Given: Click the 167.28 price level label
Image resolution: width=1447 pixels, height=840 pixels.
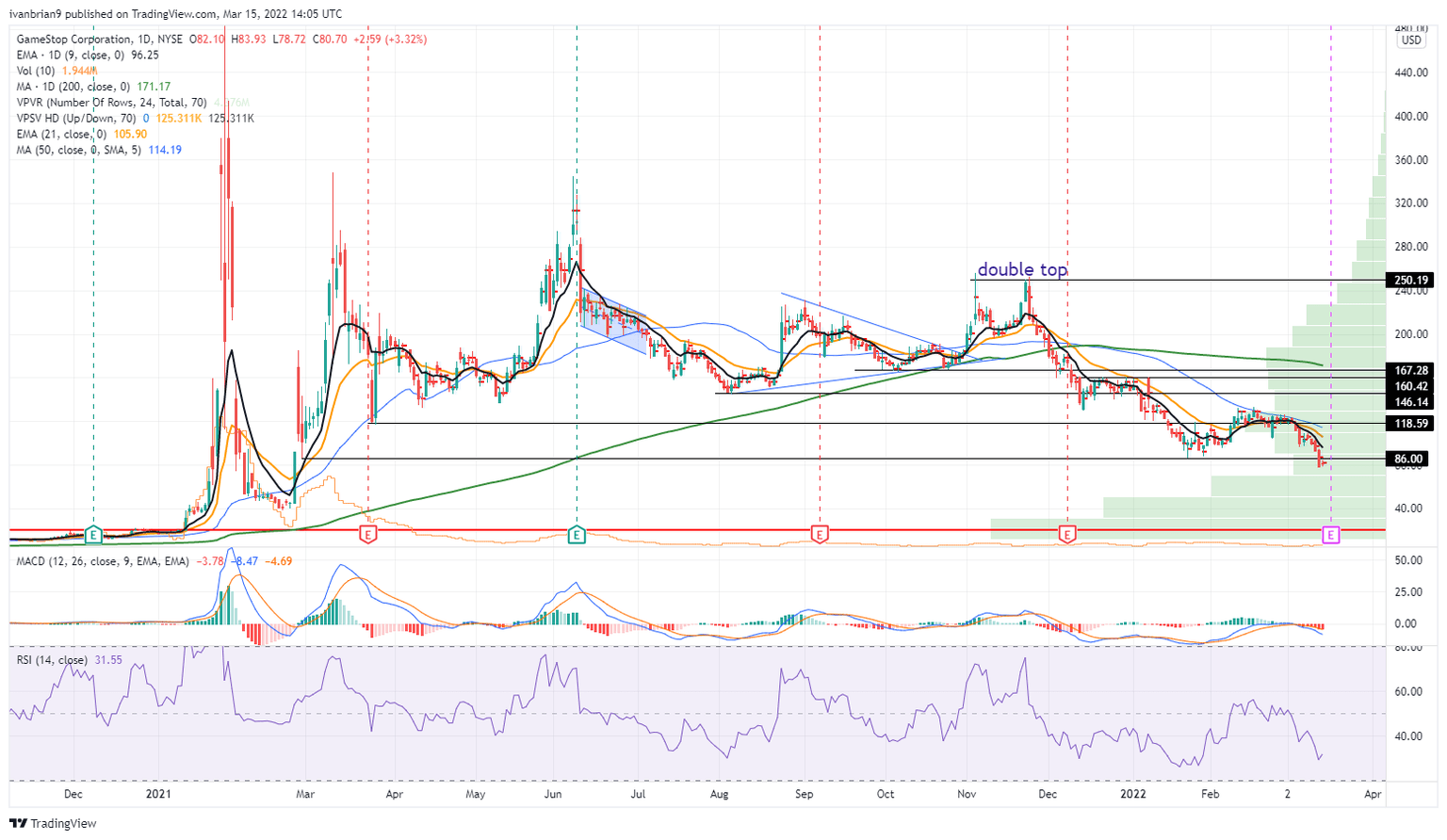Looking at the screenshot, I should (x=1411, y=371).
